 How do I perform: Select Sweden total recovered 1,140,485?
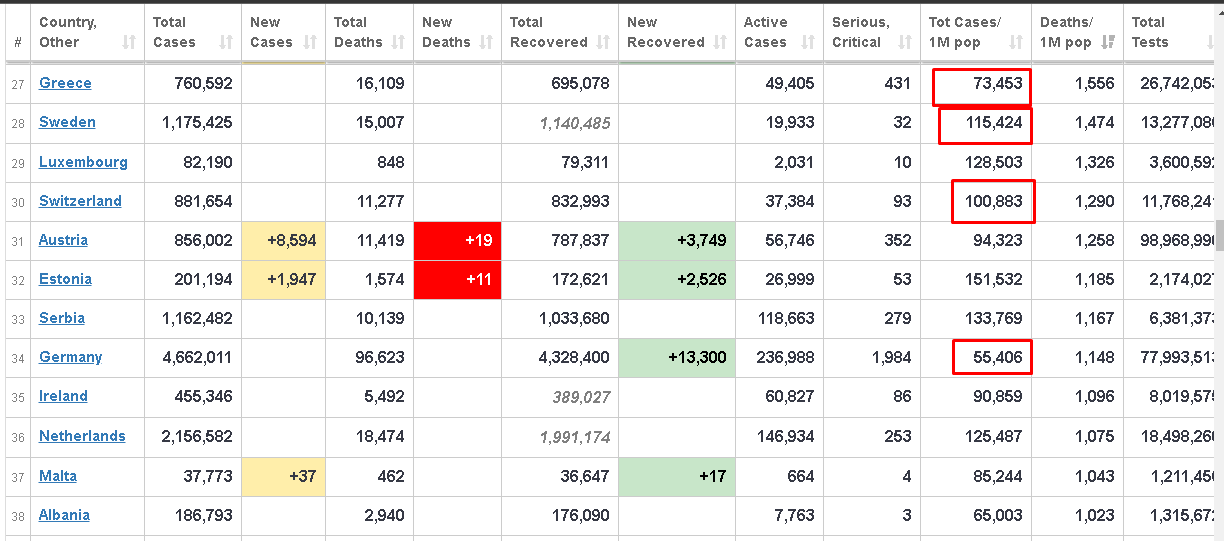(x=574, y=123)
